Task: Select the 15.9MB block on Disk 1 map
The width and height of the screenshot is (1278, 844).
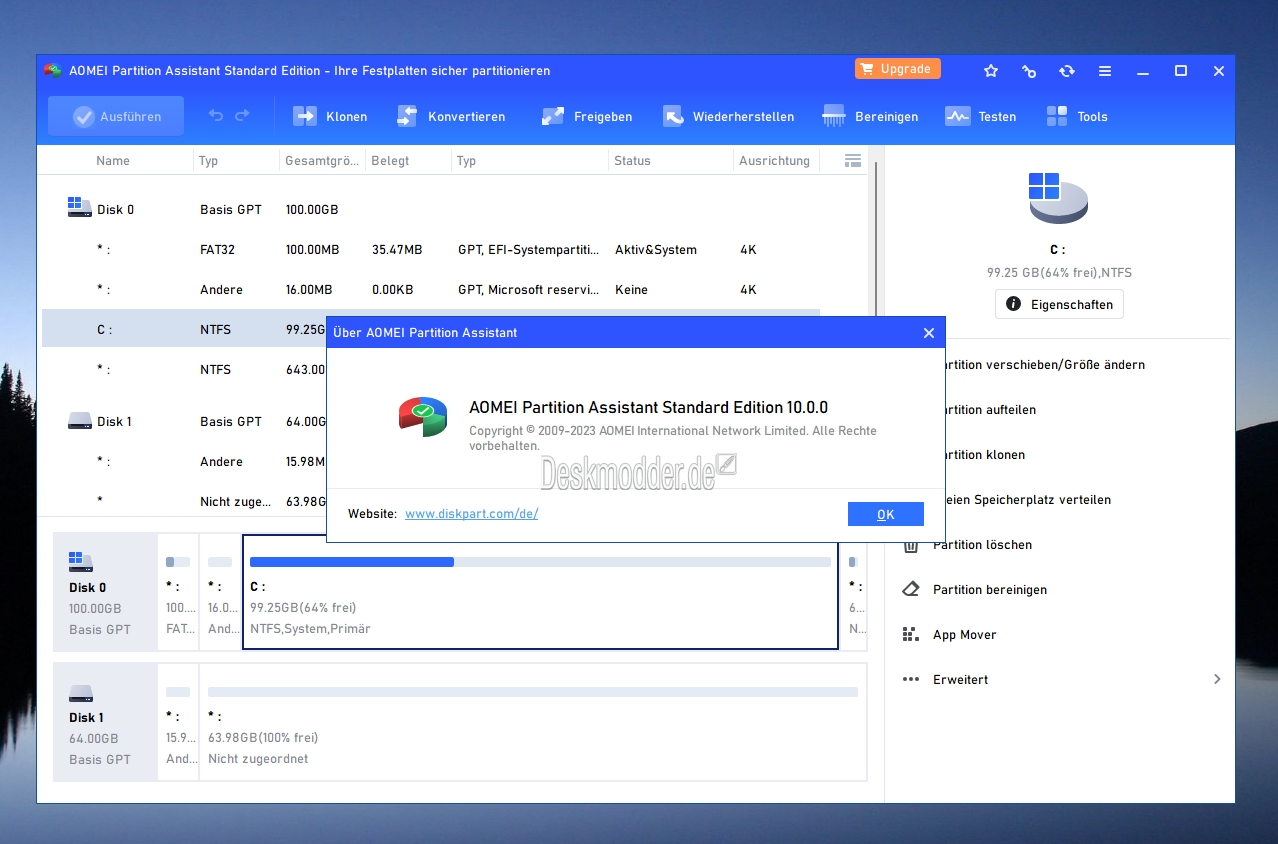Action: coord(179,722)
